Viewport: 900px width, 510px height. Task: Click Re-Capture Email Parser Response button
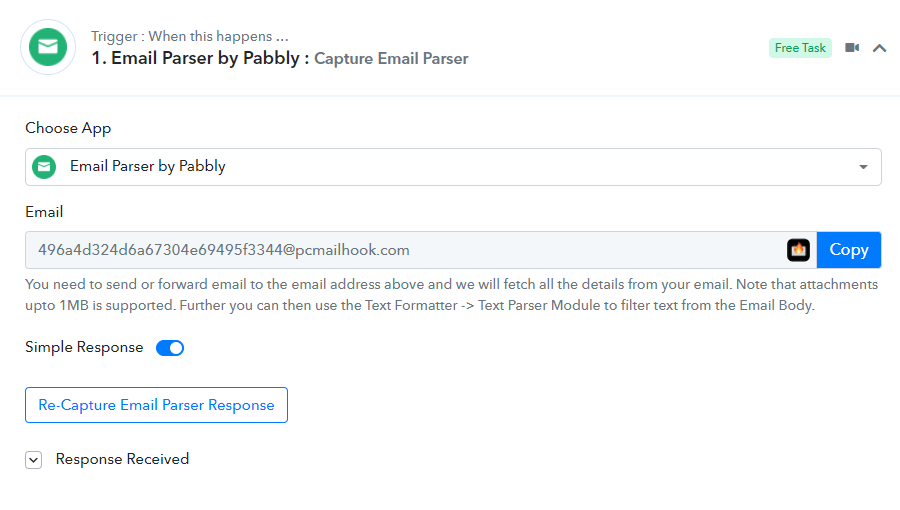point(156,405)
